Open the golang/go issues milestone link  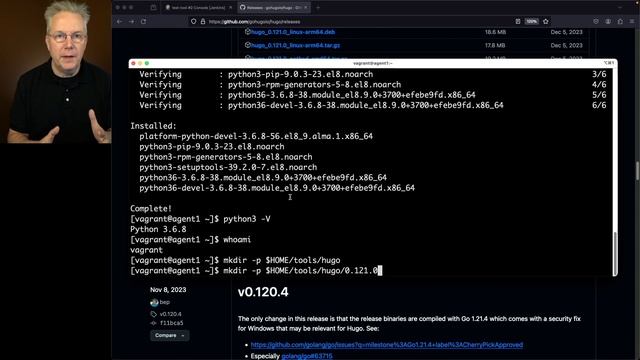pyautogui.click(x=387, y=345)
